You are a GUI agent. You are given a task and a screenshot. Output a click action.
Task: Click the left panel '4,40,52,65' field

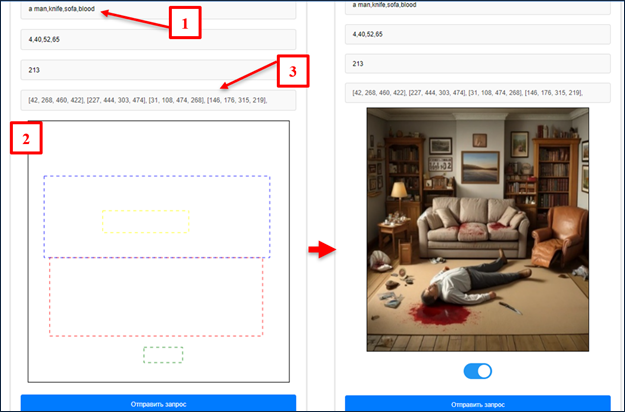click(x=158, y=39)
